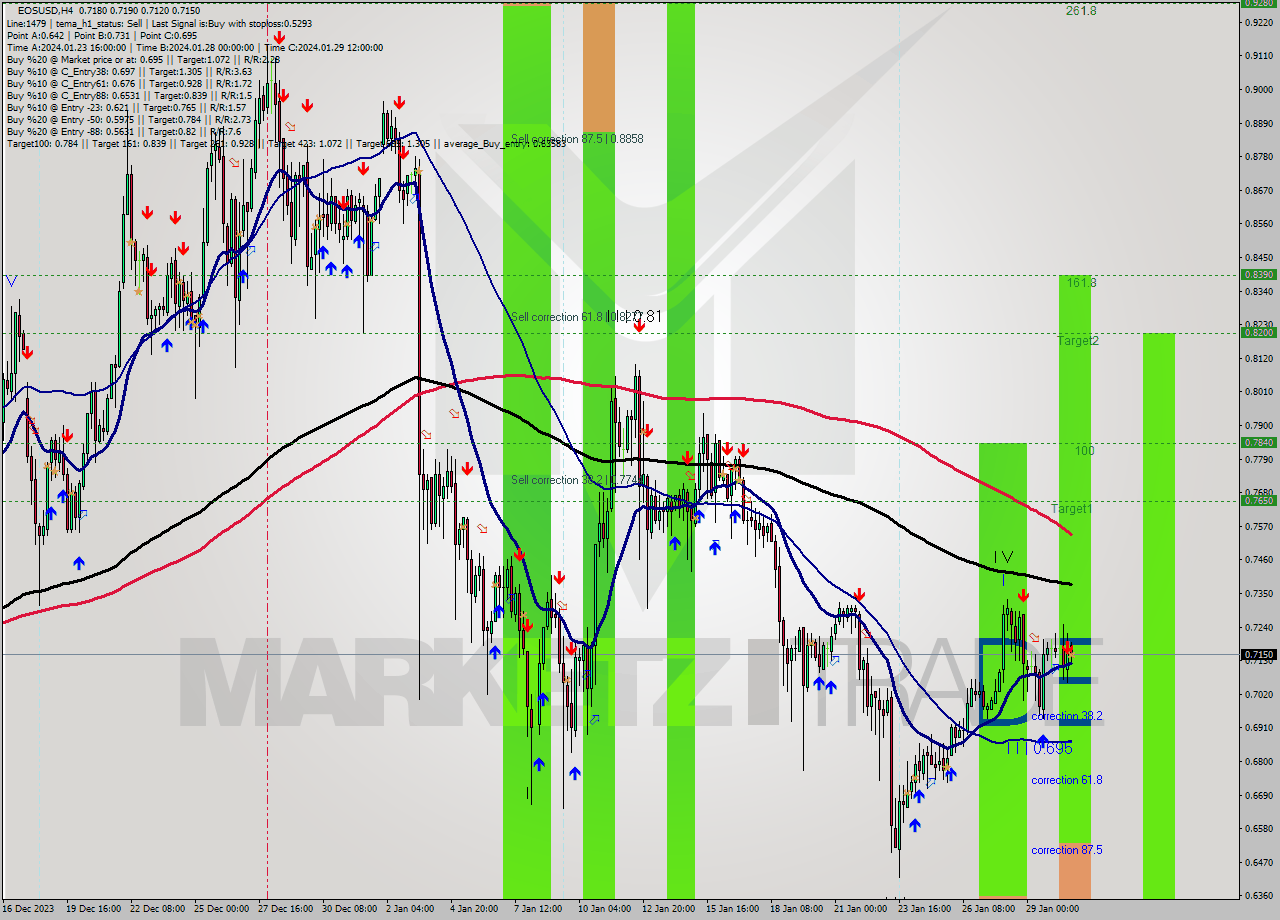Select the Target1 label
Screen dimensions: 1280x920
1071,509
